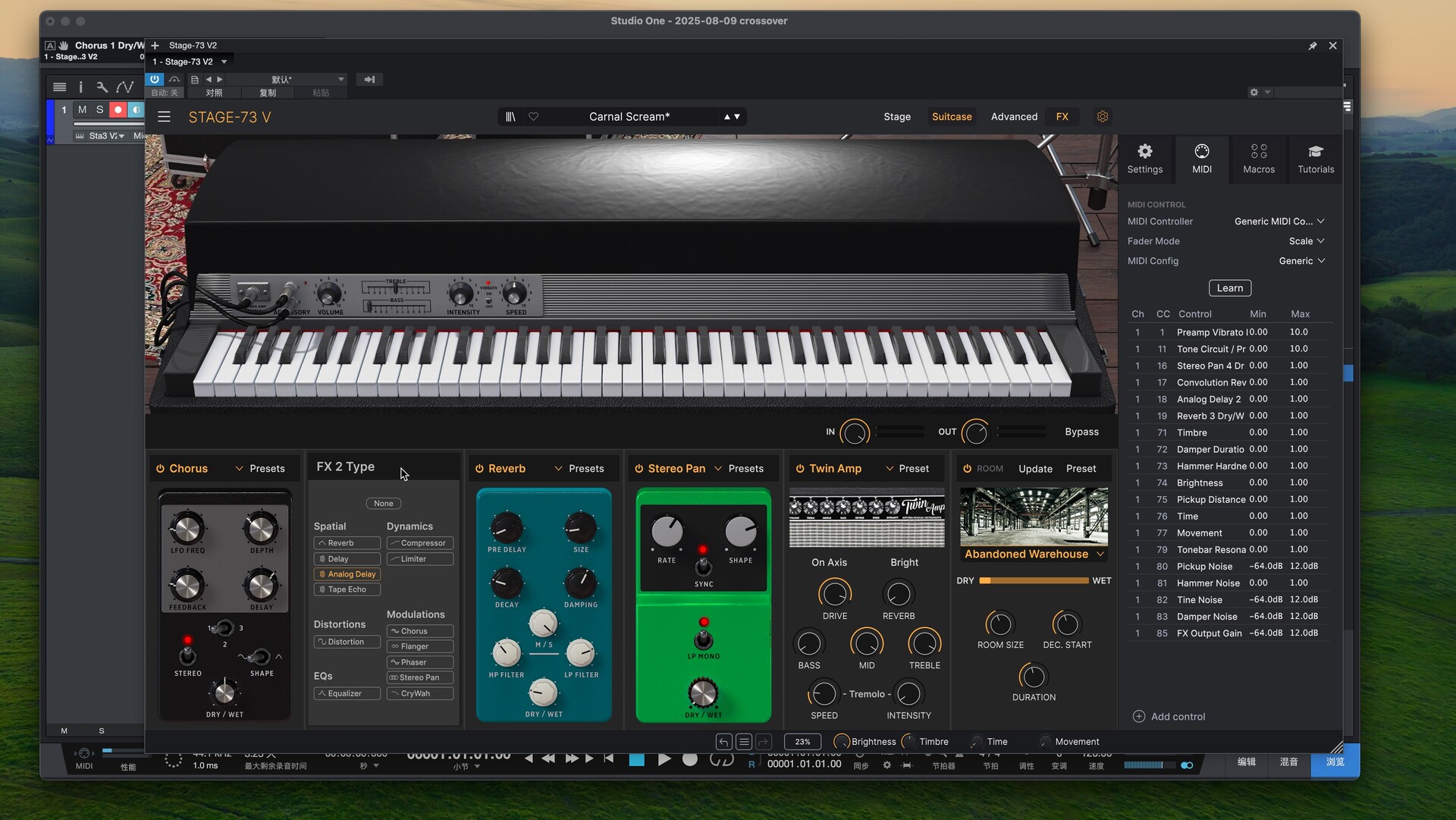The image size is (1456, 820).
Task: Click Add control
Action: tap(1169, 717)
